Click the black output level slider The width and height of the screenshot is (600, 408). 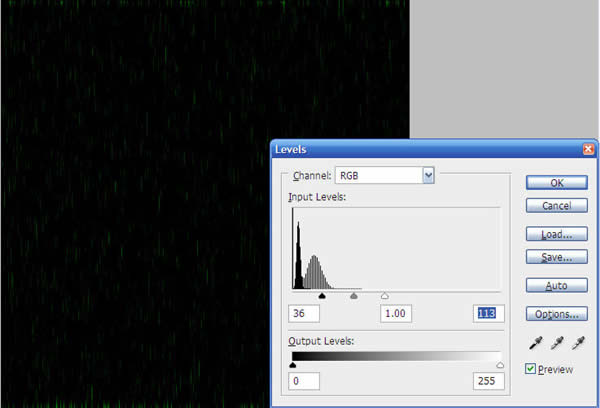coord(293,365)
